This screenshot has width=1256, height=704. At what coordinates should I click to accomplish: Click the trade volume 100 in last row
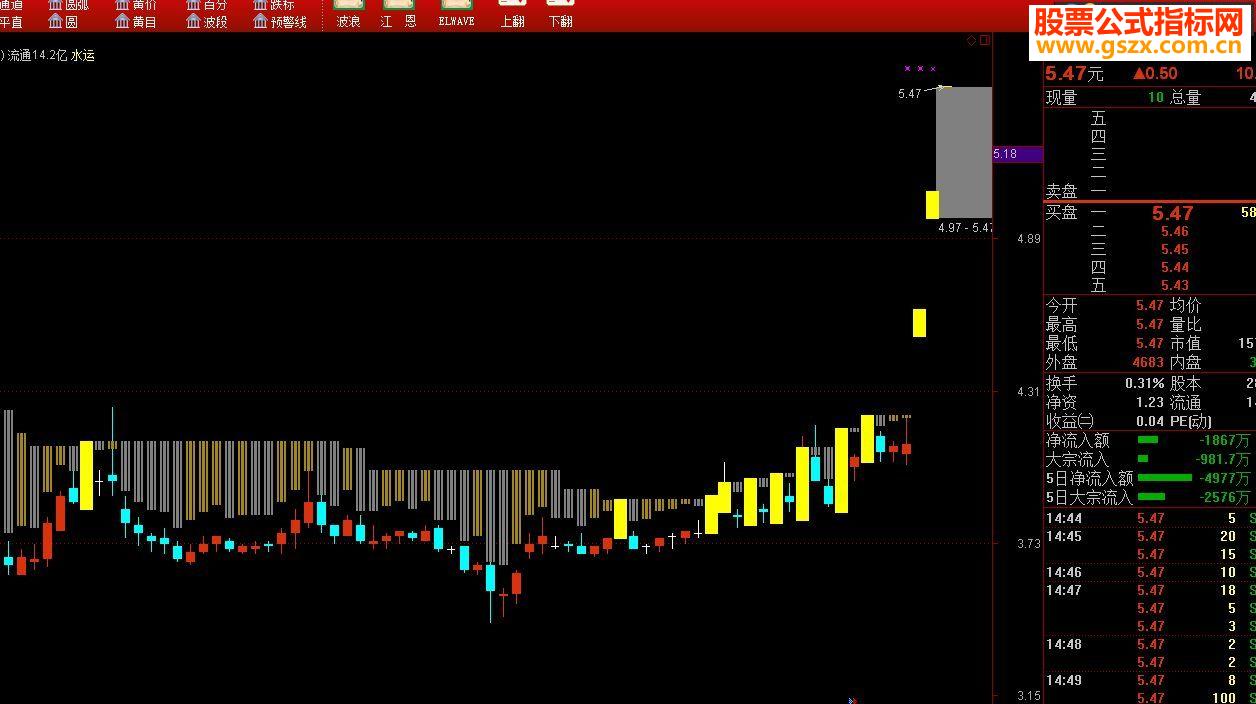click(x=1224, y=698)
